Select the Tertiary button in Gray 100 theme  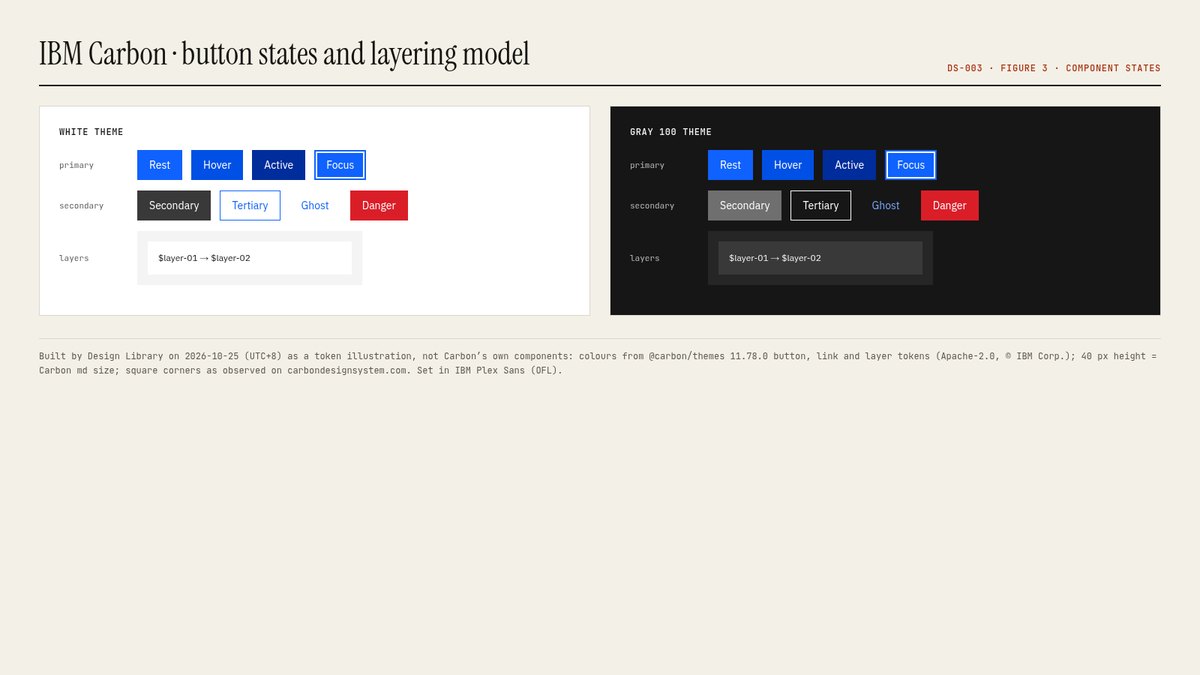click(x=821, y=206)
